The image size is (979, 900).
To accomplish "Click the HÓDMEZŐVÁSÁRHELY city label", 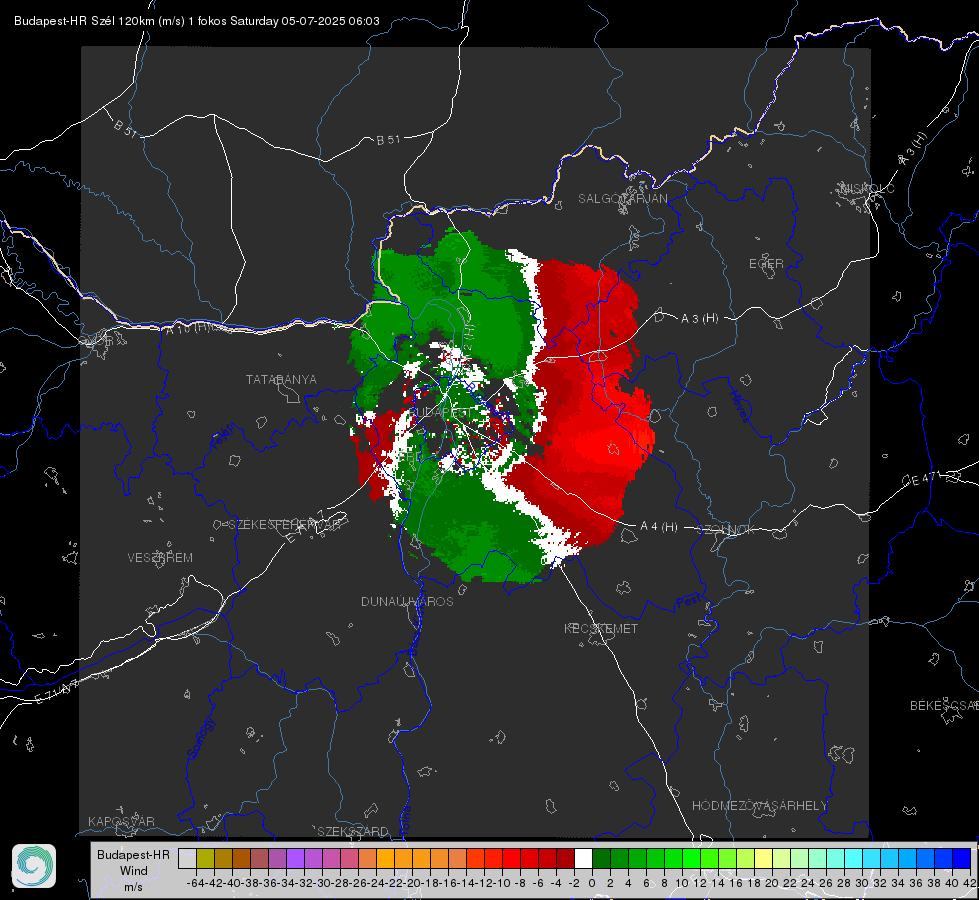I will click(x=760, y=806).
